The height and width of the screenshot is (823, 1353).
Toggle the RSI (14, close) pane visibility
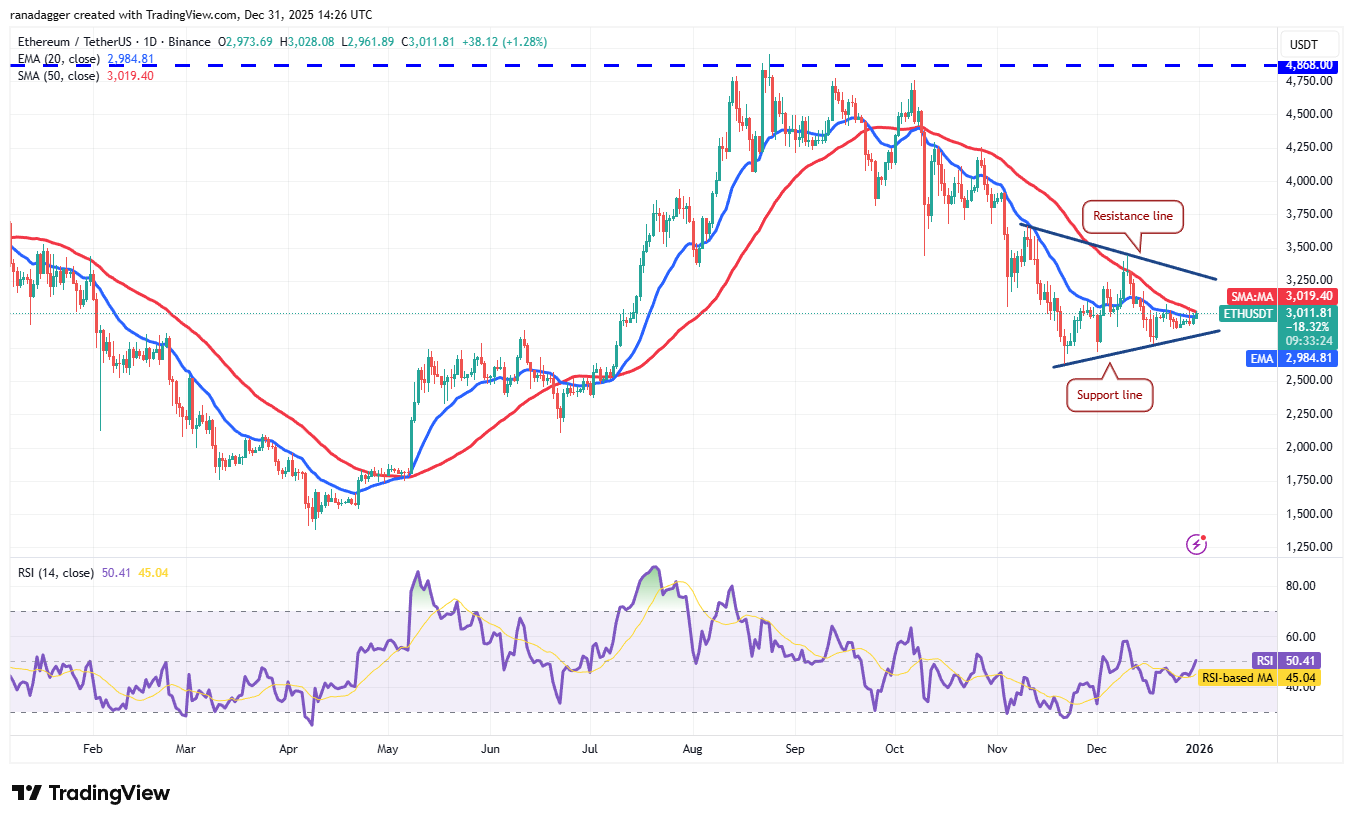[55, 572]
